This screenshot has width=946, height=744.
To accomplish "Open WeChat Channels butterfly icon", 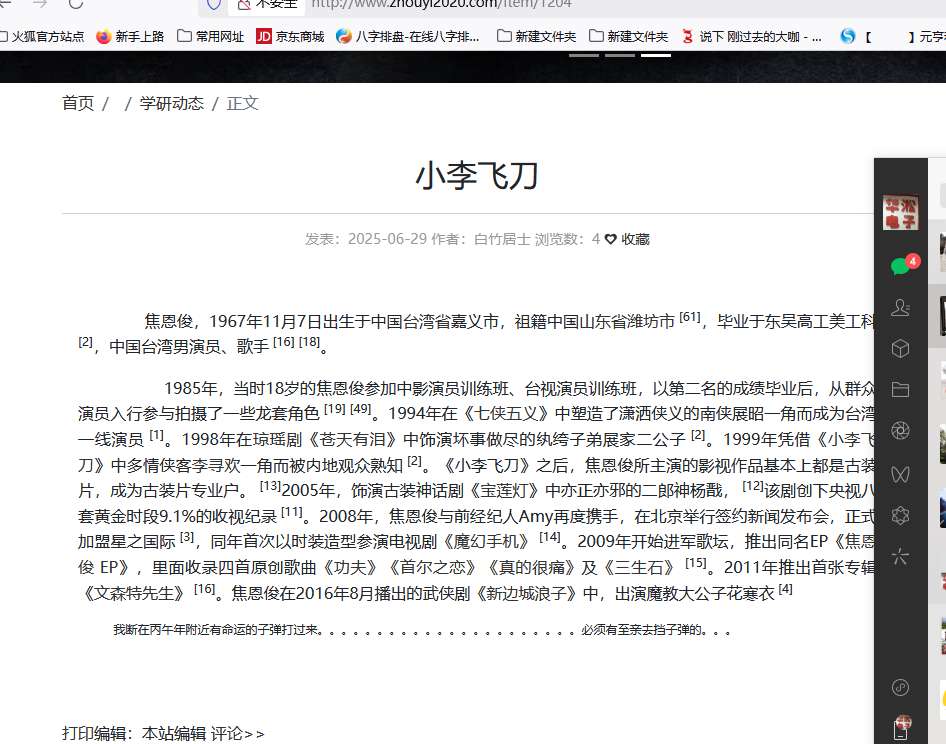I will tap(900, 474).
